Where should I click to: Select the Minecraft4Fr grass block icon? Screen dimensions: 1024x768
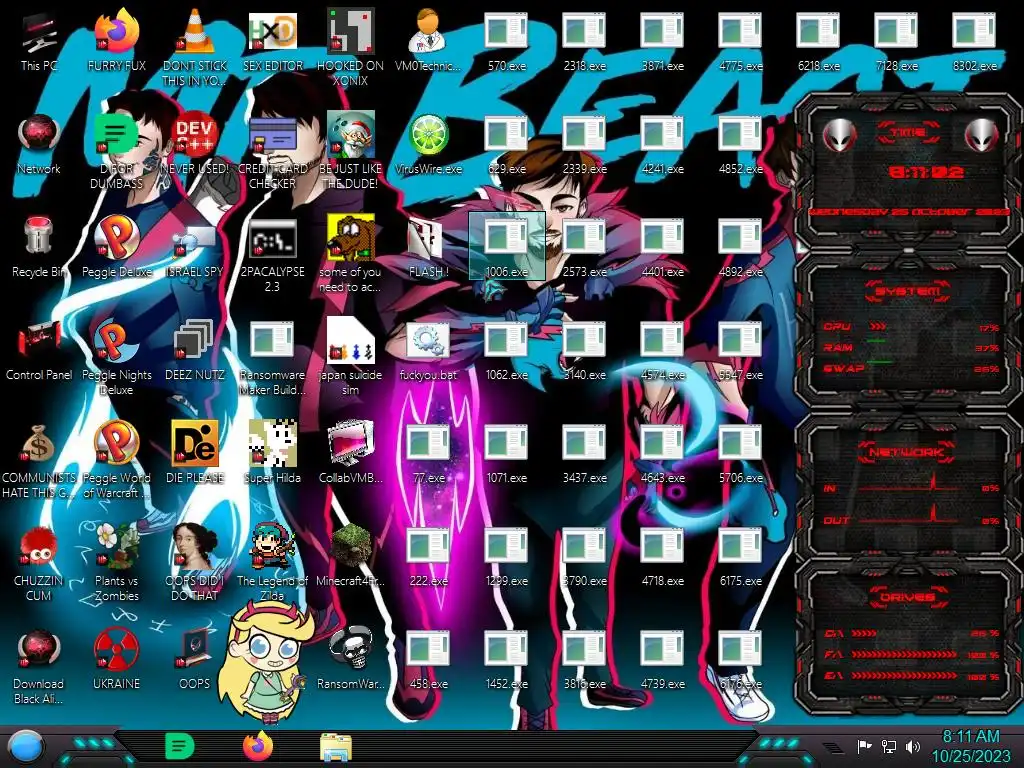click(x=351, y=557)
